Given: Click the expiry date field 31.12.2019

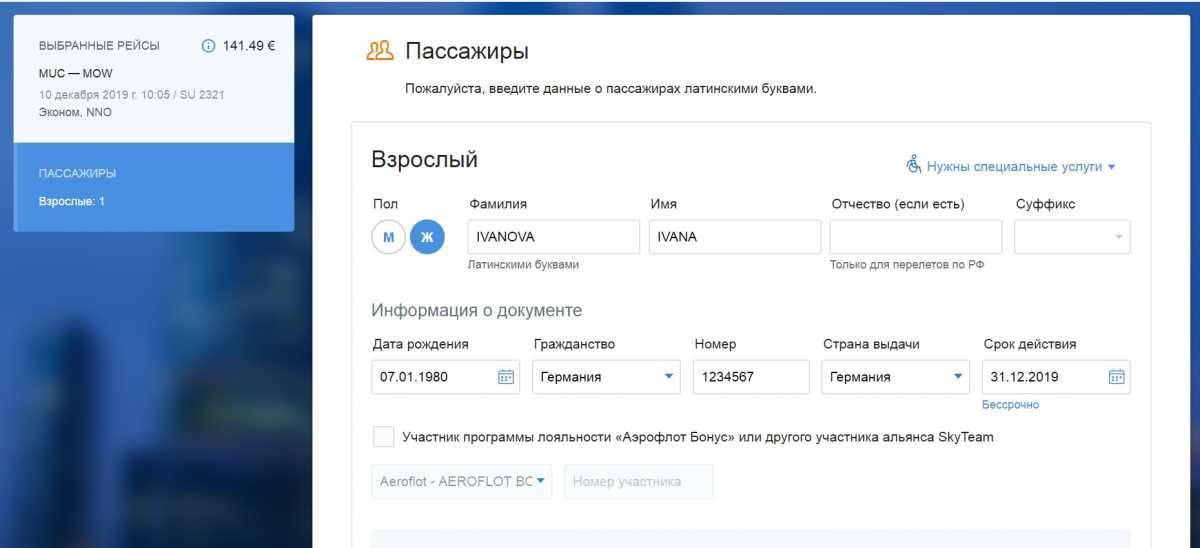Looking at the screenshot, I should (x=1057, y=377).
